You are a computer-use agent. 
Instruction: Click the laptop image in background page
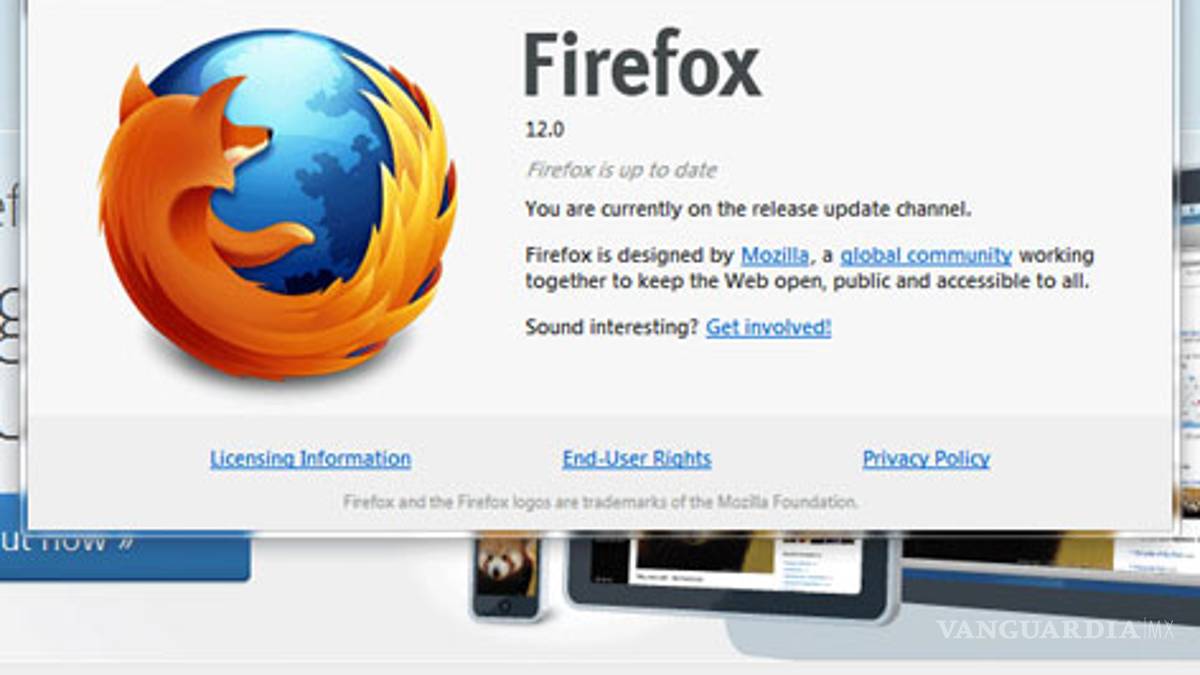(x=1050, y=575)
